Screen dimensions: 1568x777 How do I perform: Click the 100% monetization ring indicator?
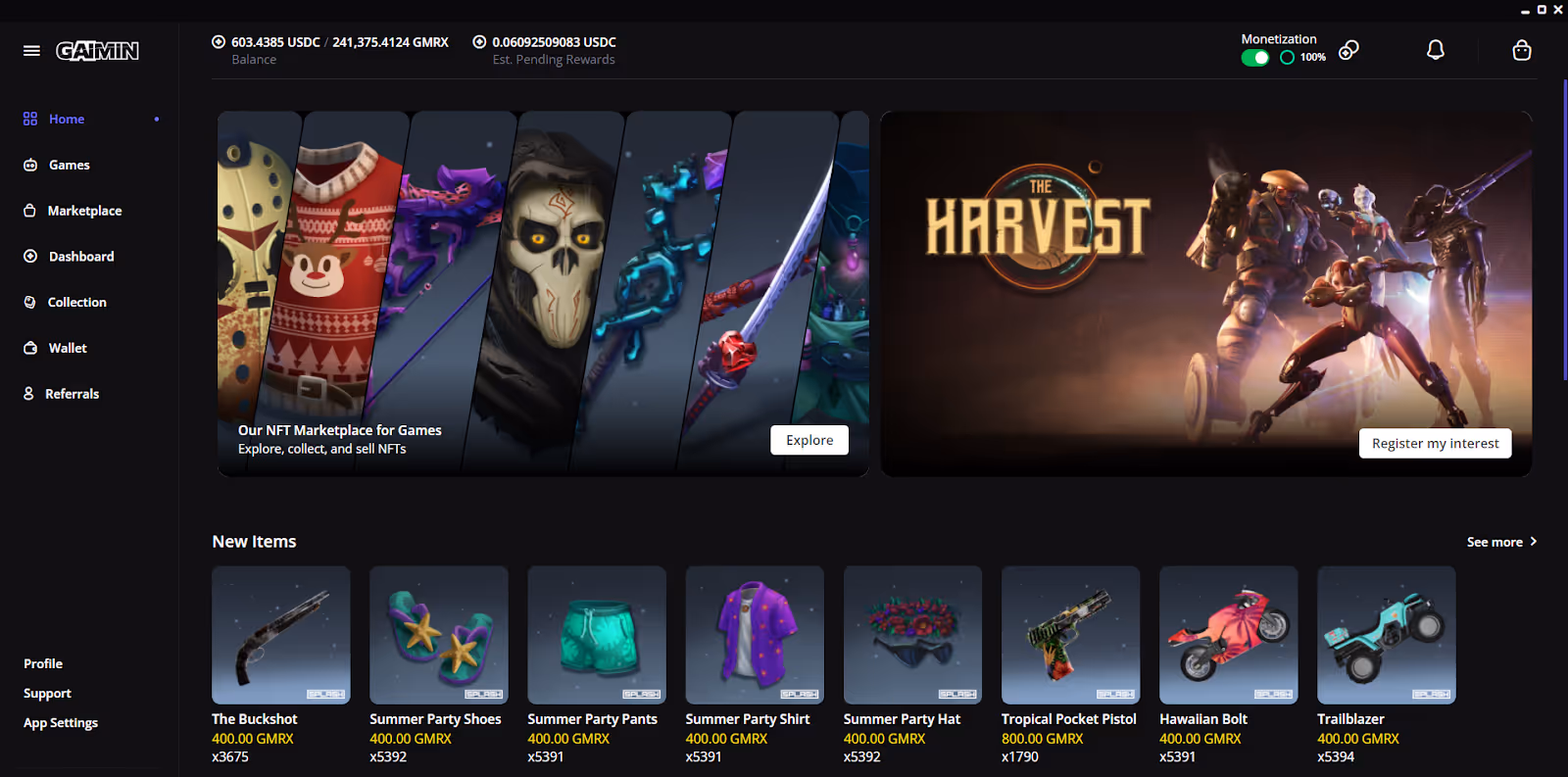[x=1287, y=58]
